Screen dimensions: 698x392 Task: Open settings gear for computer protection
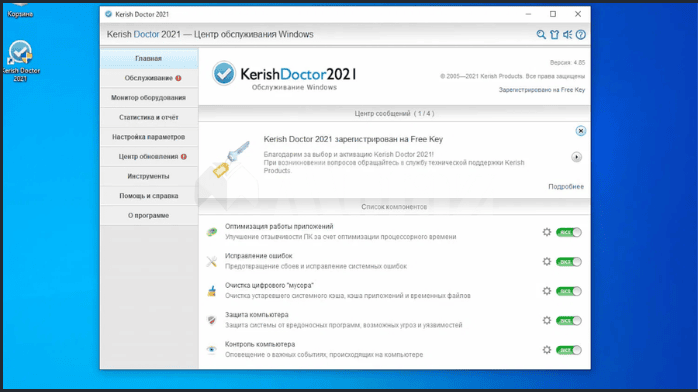547,320
